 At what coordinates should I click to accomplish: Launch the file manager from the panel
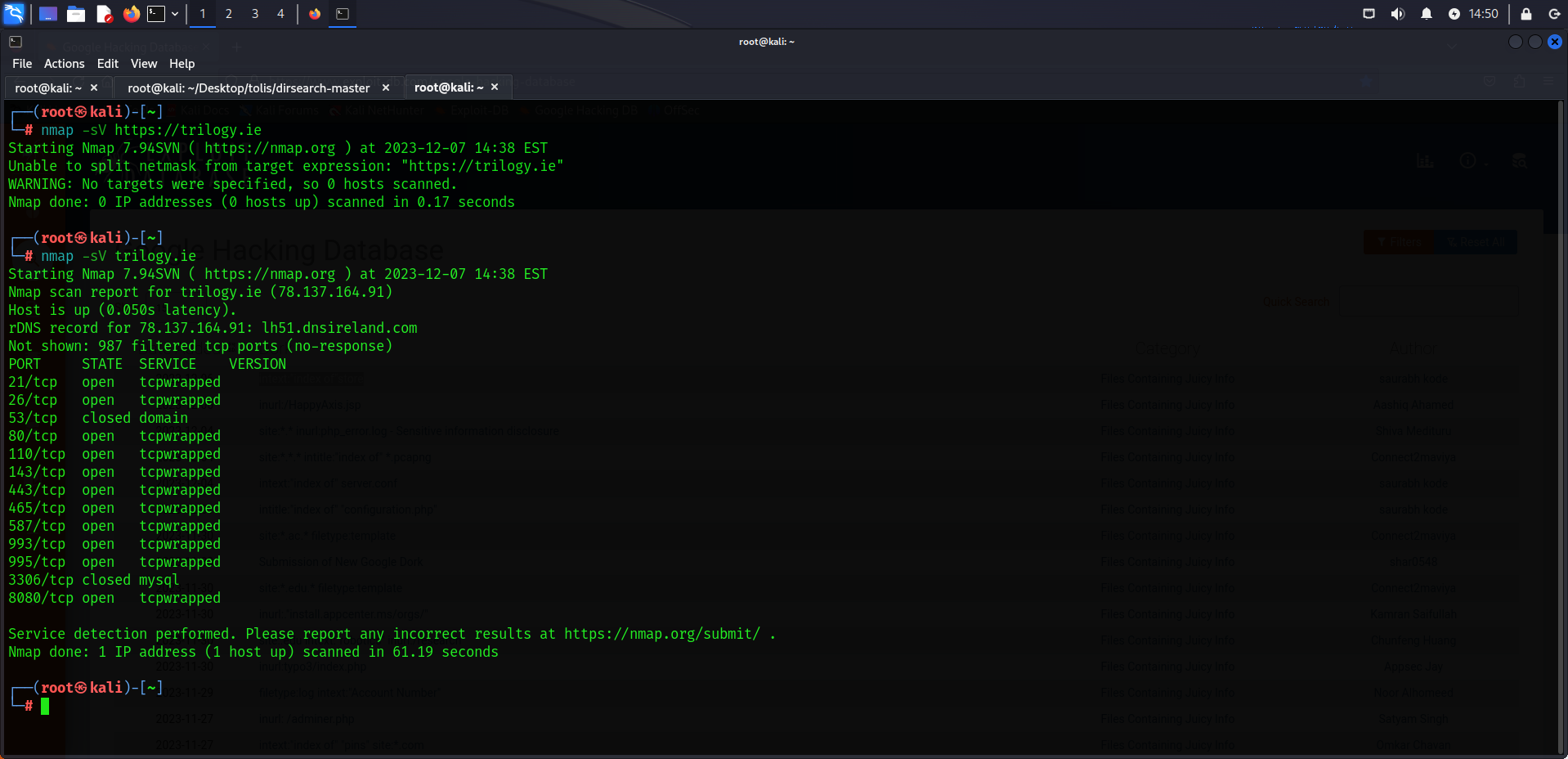coord(76,14)
